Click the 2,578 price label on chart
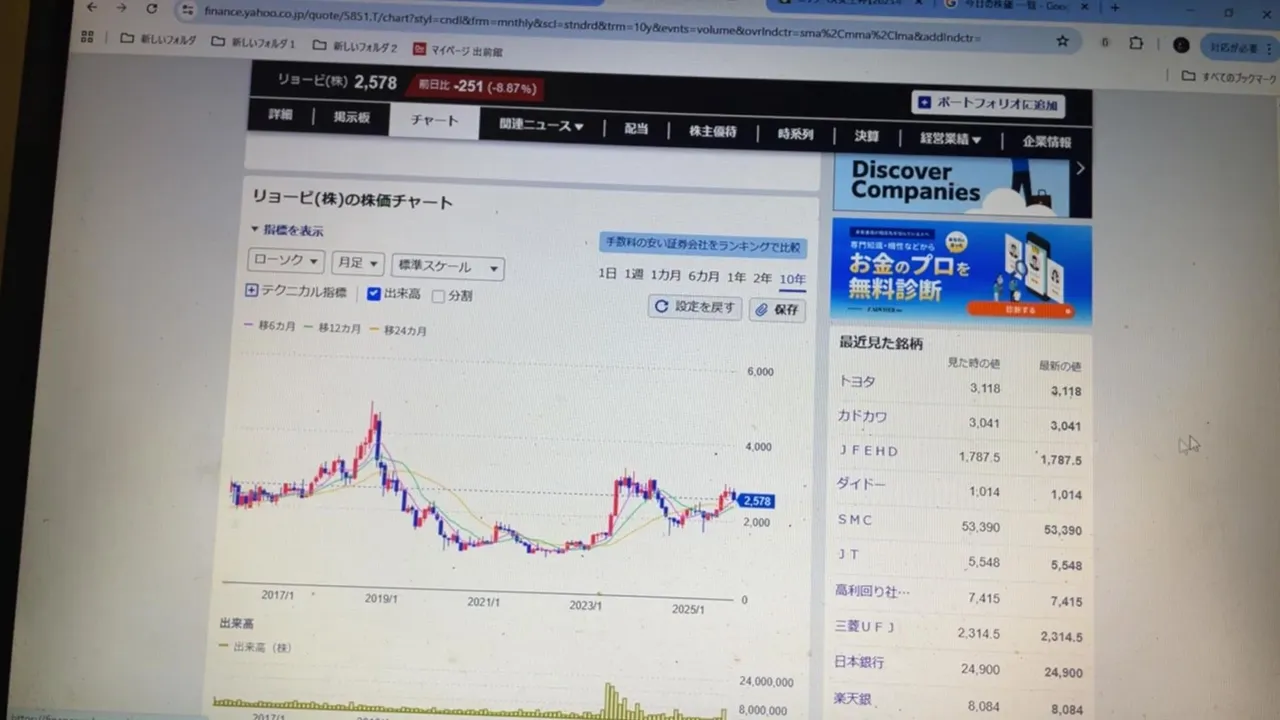 pos(757,501)
